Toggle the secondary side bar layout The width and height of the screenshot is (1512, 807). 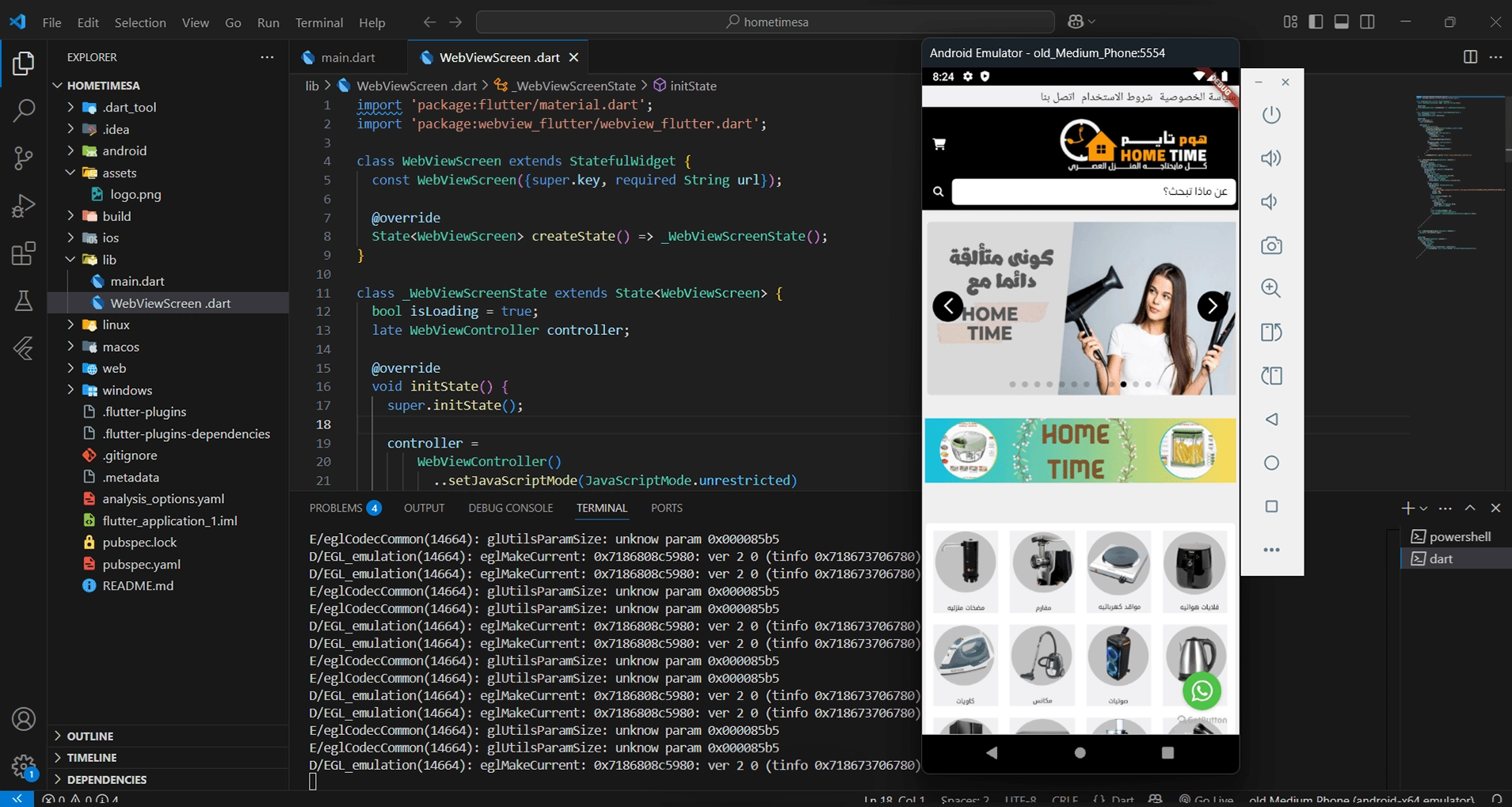1367,21
